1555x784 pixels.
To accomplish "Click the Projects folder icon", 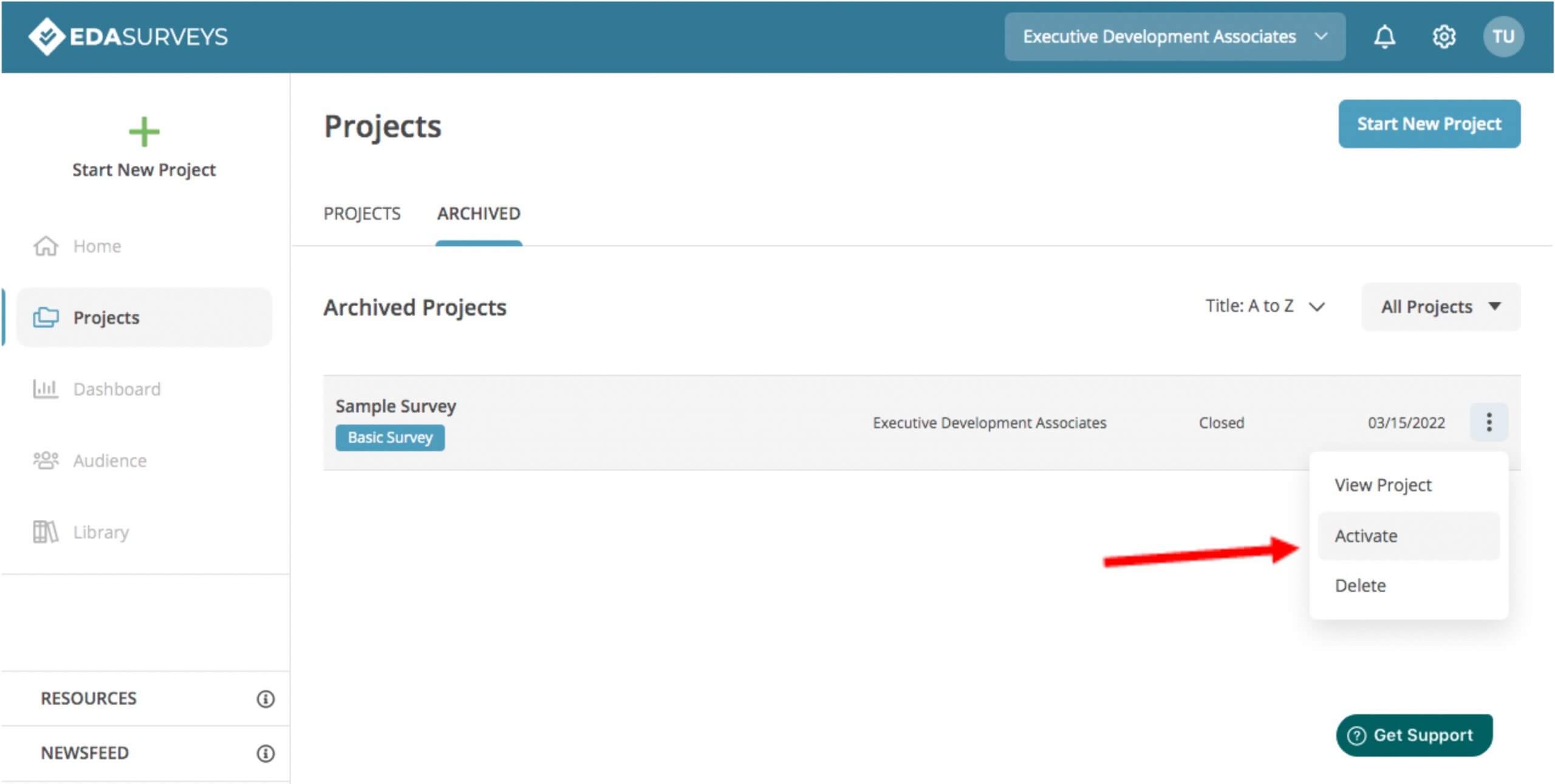I will click(46, 317).
